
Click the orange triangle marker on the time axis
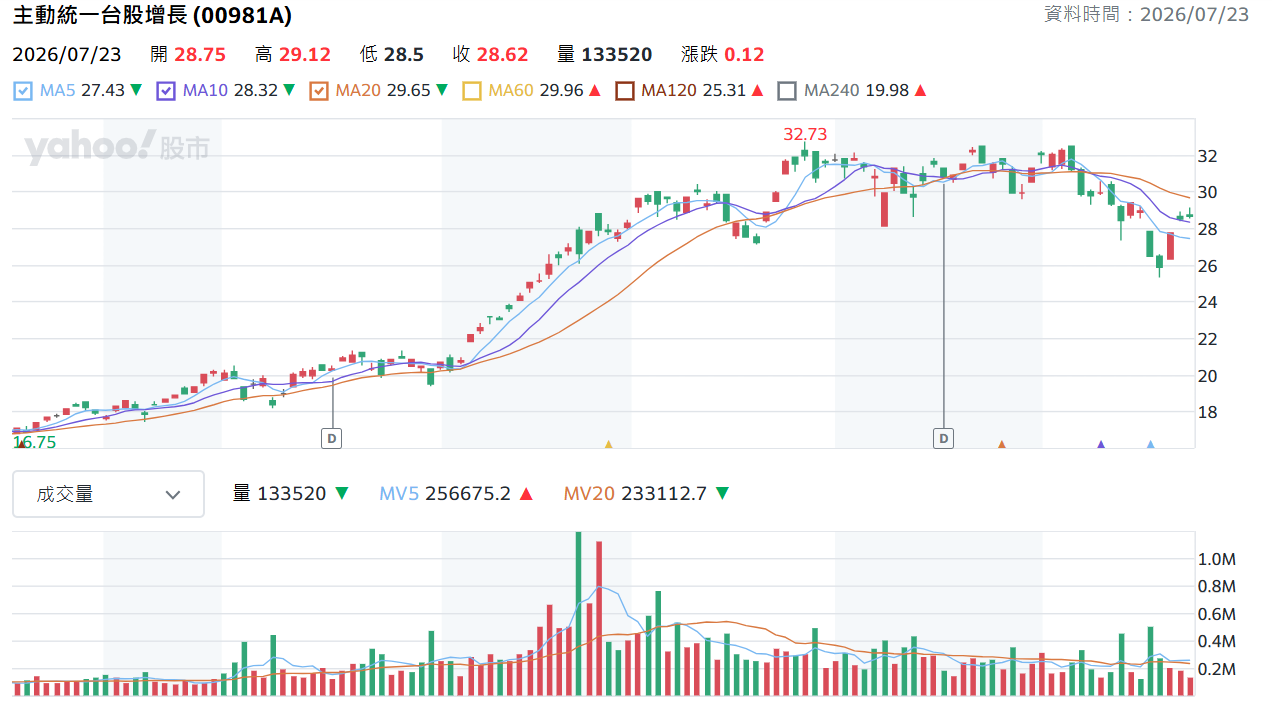pyautogui.click(x=1001, y=444)
